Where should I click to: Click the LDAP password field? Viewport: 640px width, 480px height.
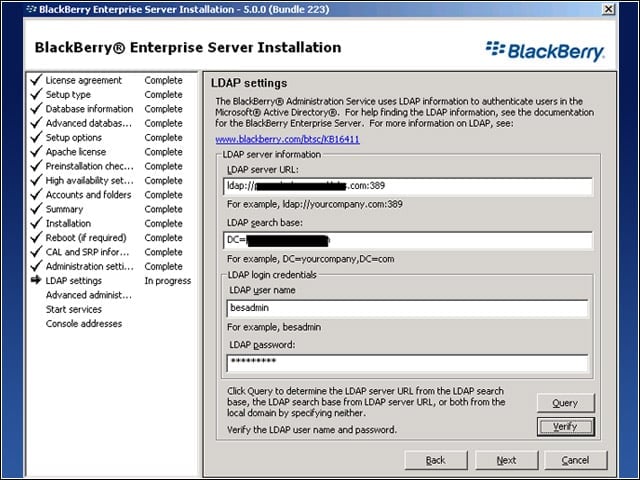pyautogui.click(x=407, y=363)
